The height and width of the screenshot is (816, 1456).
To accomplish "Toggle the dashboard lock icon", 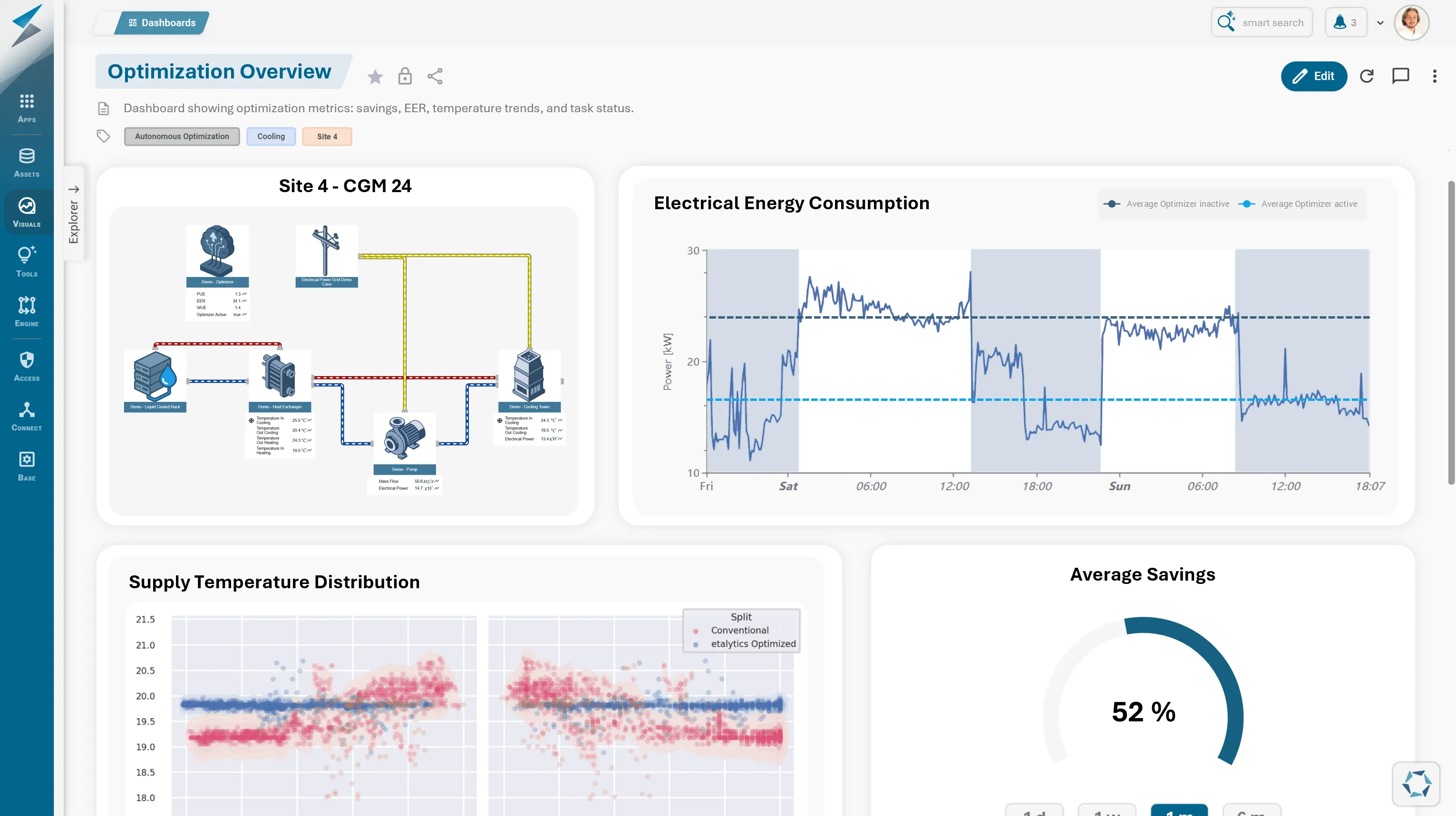I will [405, 76].
